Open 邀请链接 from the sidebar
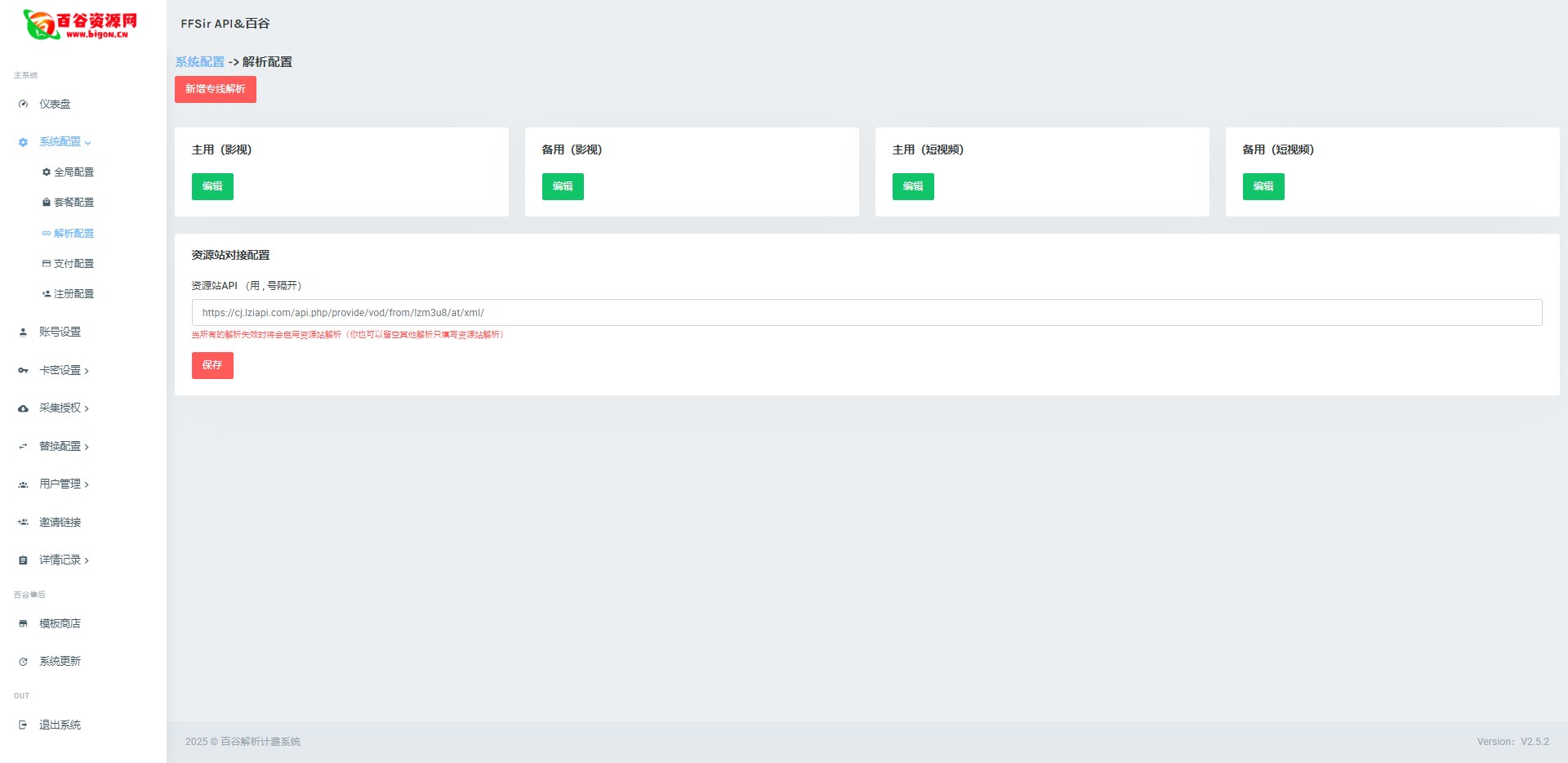This screenshot has width=1568, height=763. (x=60, y=523)
